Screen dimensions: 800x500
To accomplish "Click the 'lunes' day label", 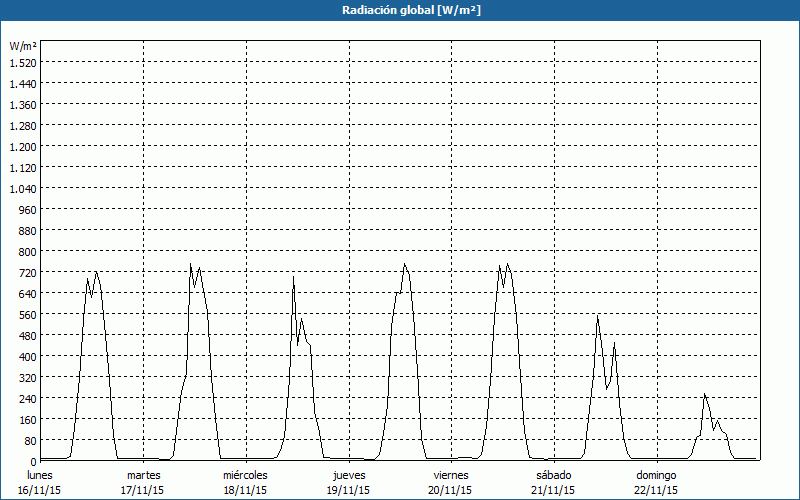I will (40, 475).
